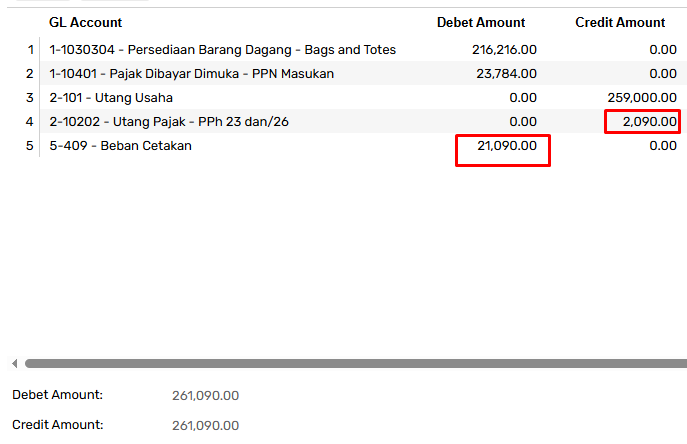Click credit value 259,000.00
Screen dimensions: 687x444
(642, 98)
